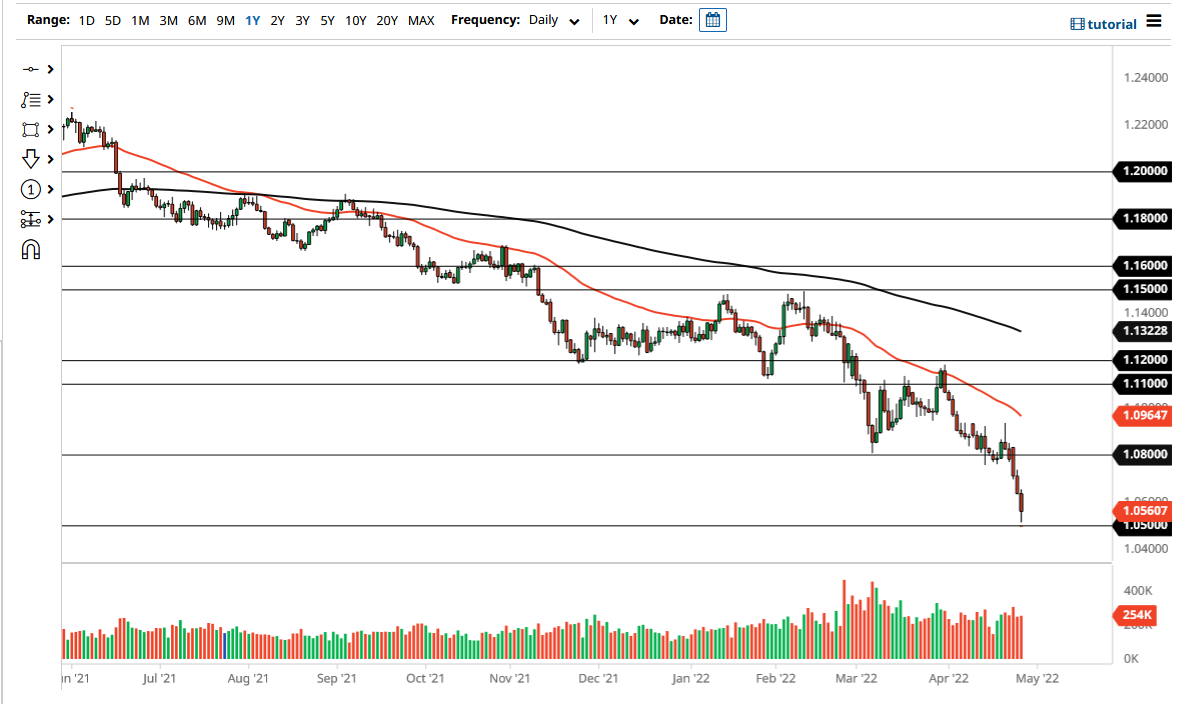
Task: Select the 1M range tab
Action: pos(139,20)
